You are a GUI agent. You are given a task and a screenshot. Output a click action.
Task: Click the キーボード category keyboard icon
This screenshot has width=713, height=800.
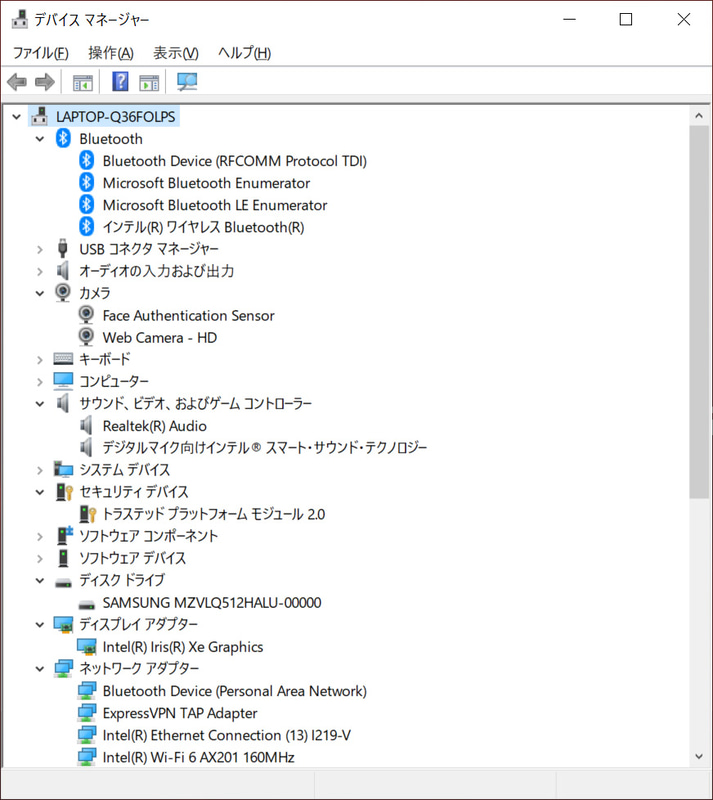(63, 359)
